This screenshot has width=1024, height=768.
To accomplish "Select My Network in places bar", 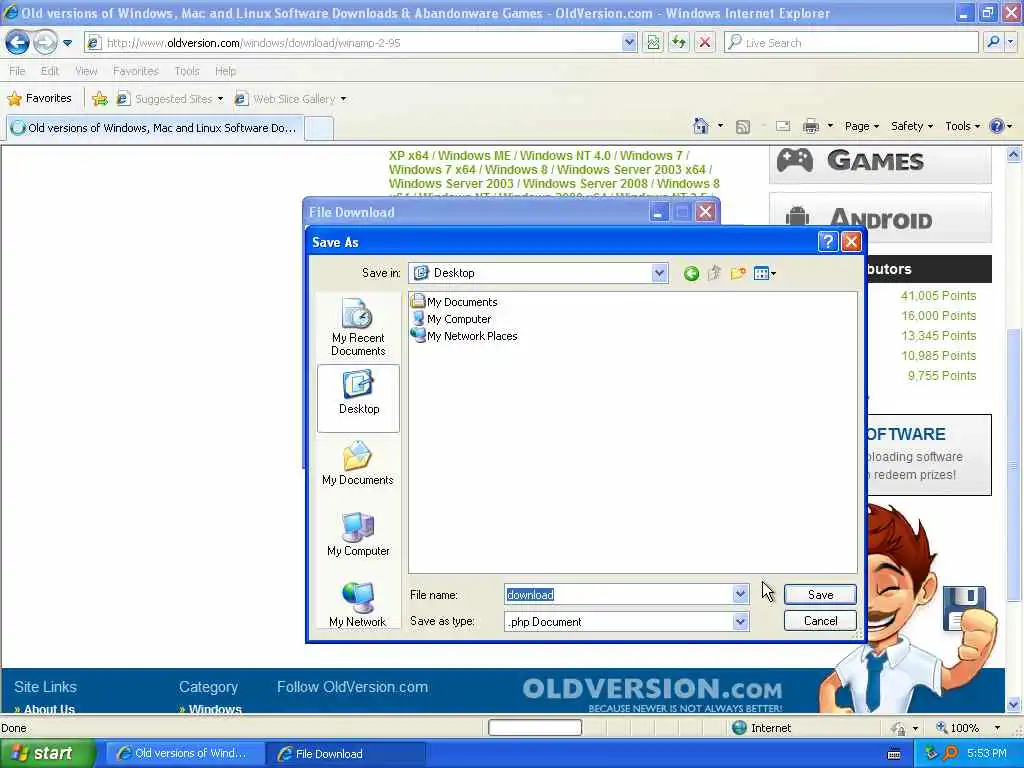I will [358, 604].
